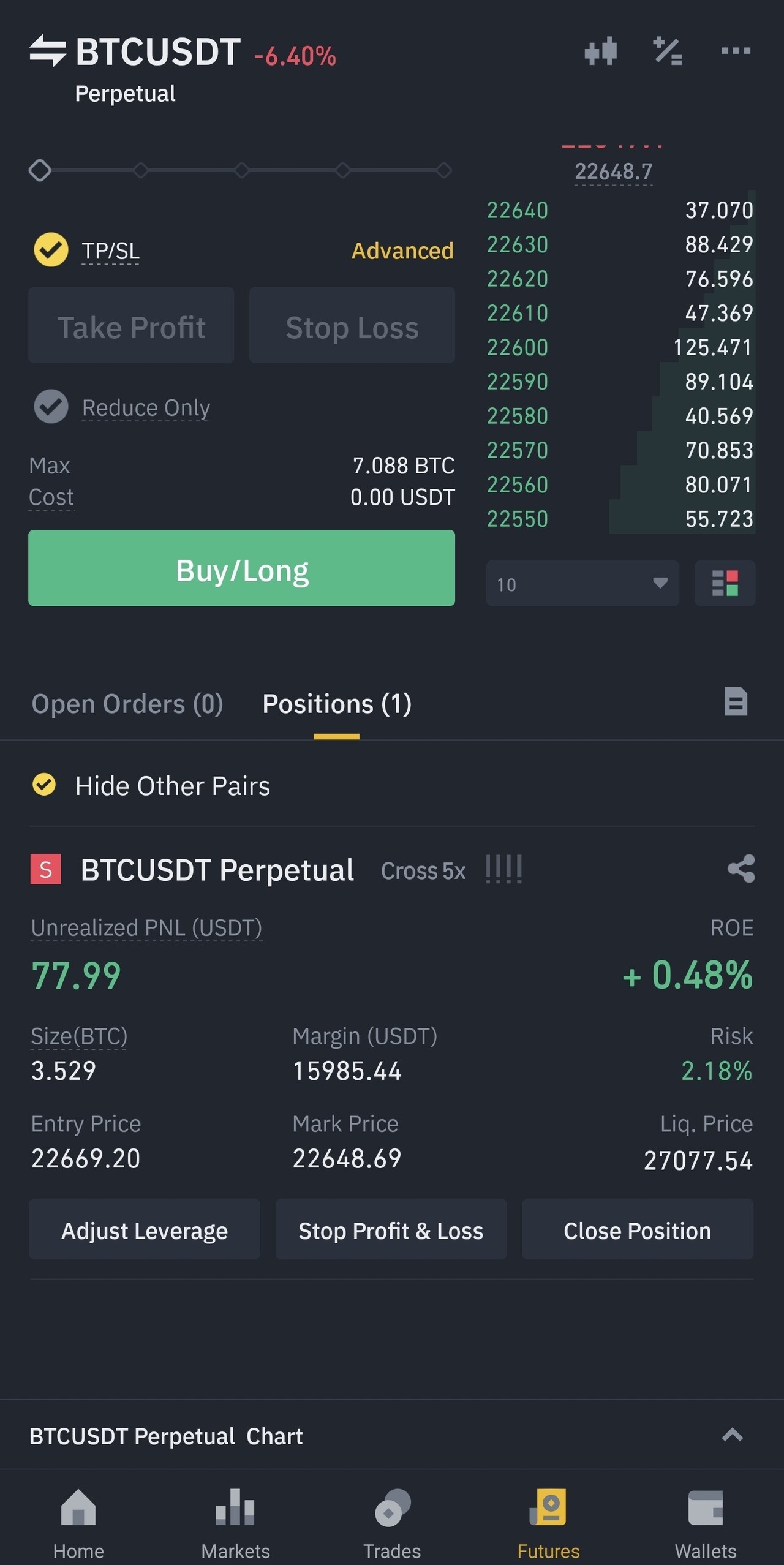784x1565 pixels.
Task: Open the Advanced TP/SL options
Action: pos(402,251)
